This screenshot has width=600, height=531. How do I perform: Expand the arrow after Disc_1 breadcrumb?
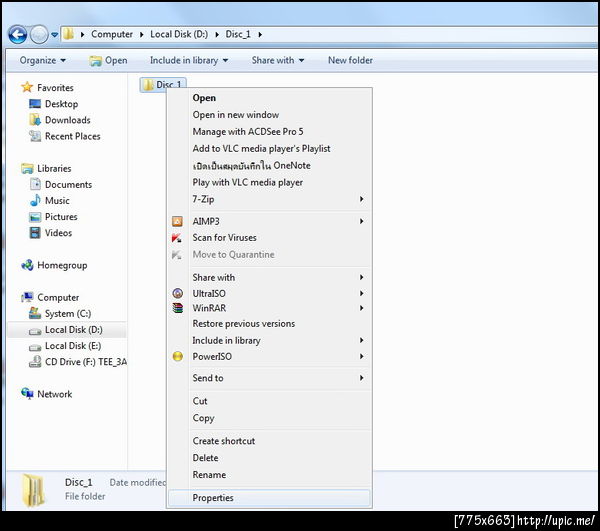point(260,34)
